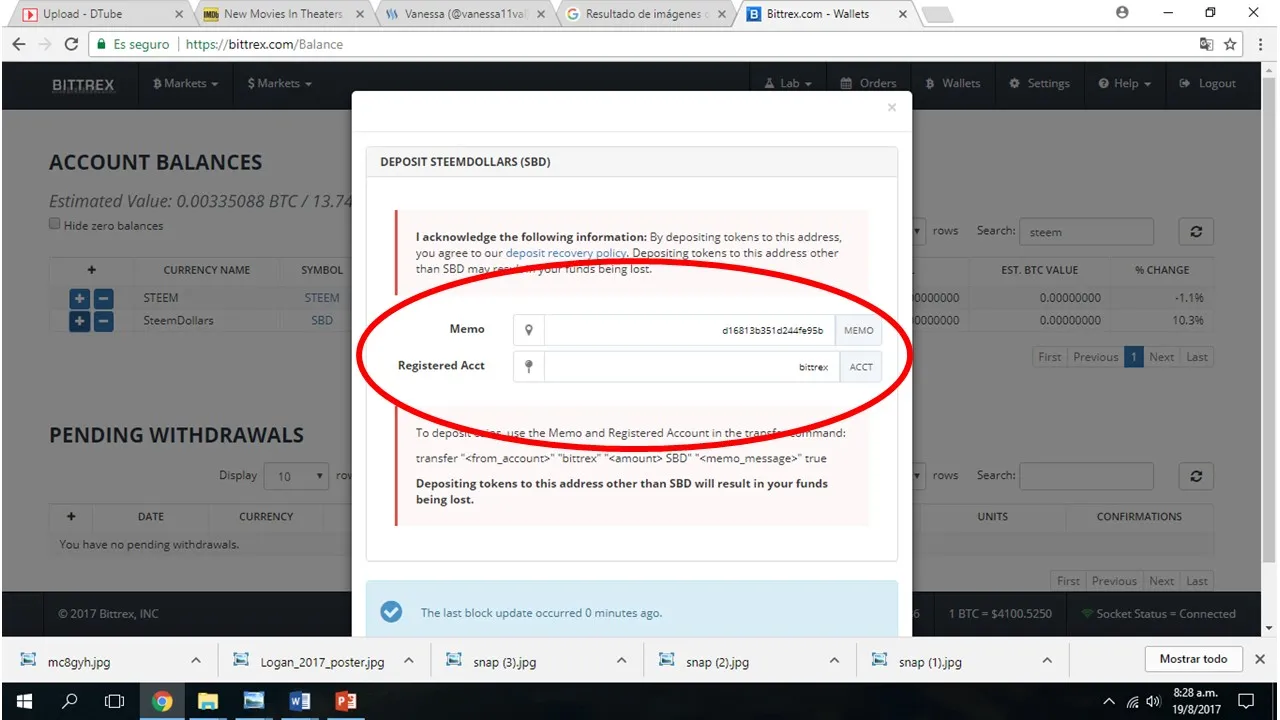This screenshot has width=1280, height=720.
Task: Click balances search field containing steem
Action: pyautogui.click(x=1086, y=232)
